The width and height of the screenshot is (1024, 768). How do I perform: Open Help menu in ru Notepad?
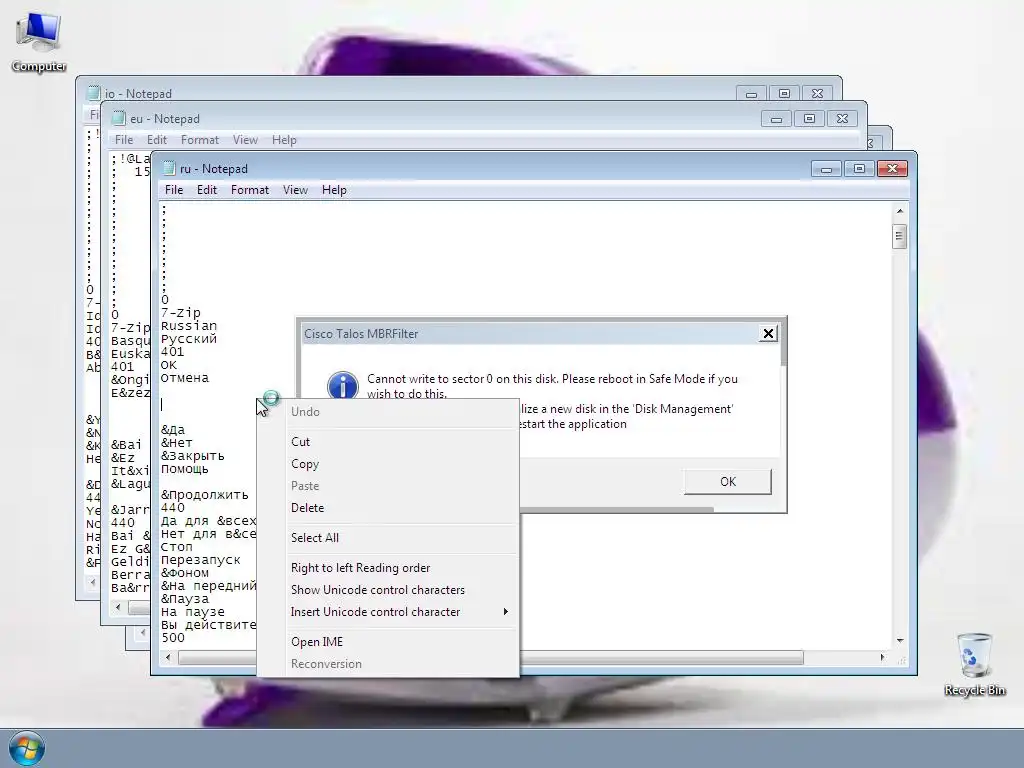point(334,190)
